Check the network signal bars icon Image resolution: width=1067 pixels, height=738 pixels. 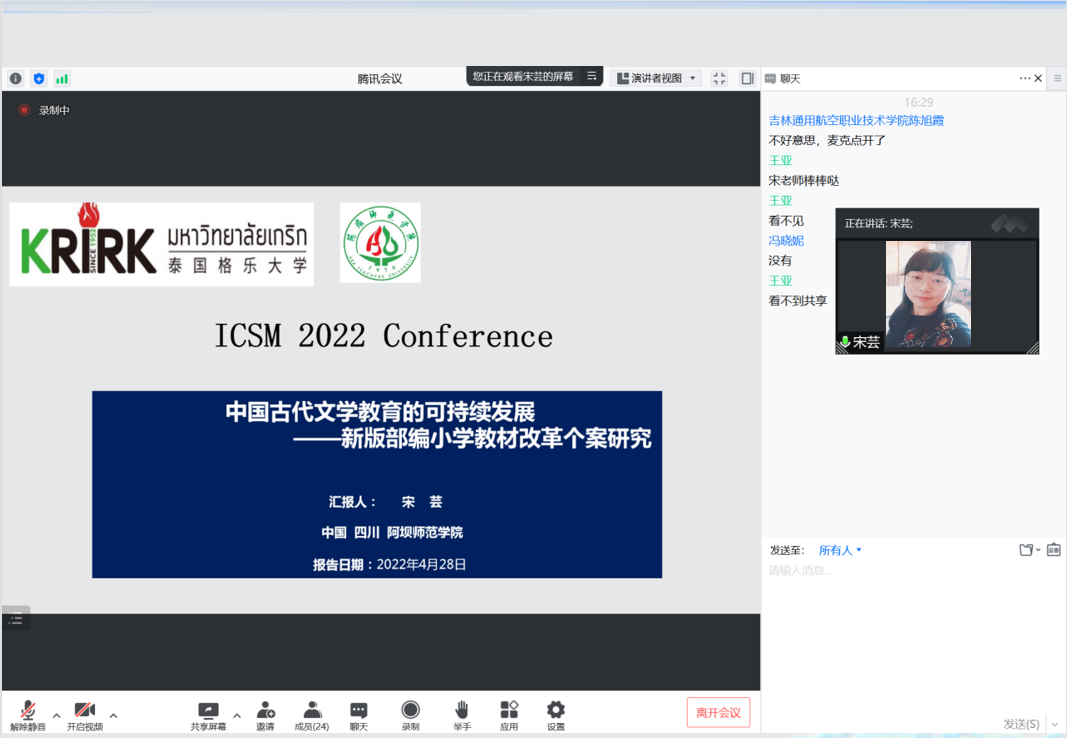tap(62, 78)
